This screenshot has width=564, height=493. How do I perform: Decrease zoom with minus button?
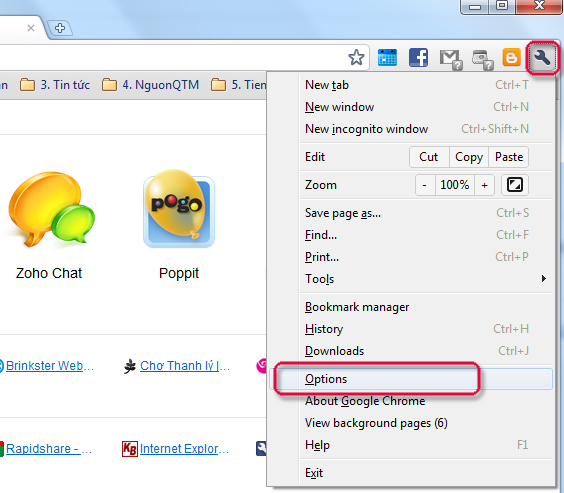pos(425,185)
